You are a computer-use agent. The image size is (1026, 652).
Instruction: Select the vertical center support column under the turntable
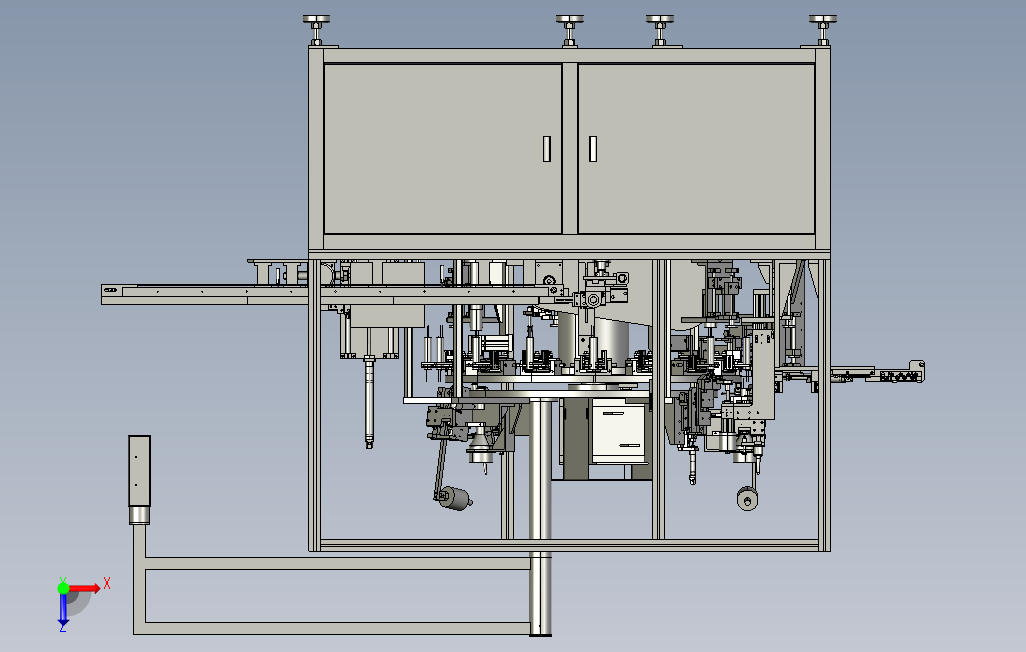pyautogui.click(x=540, y=517)
